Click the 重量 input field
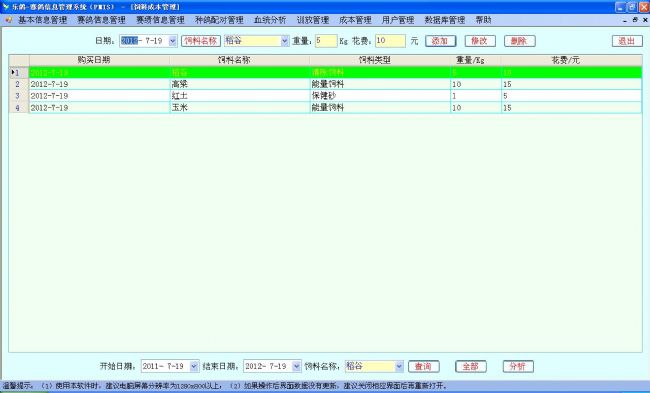650x393 pixels. [326, 41]
